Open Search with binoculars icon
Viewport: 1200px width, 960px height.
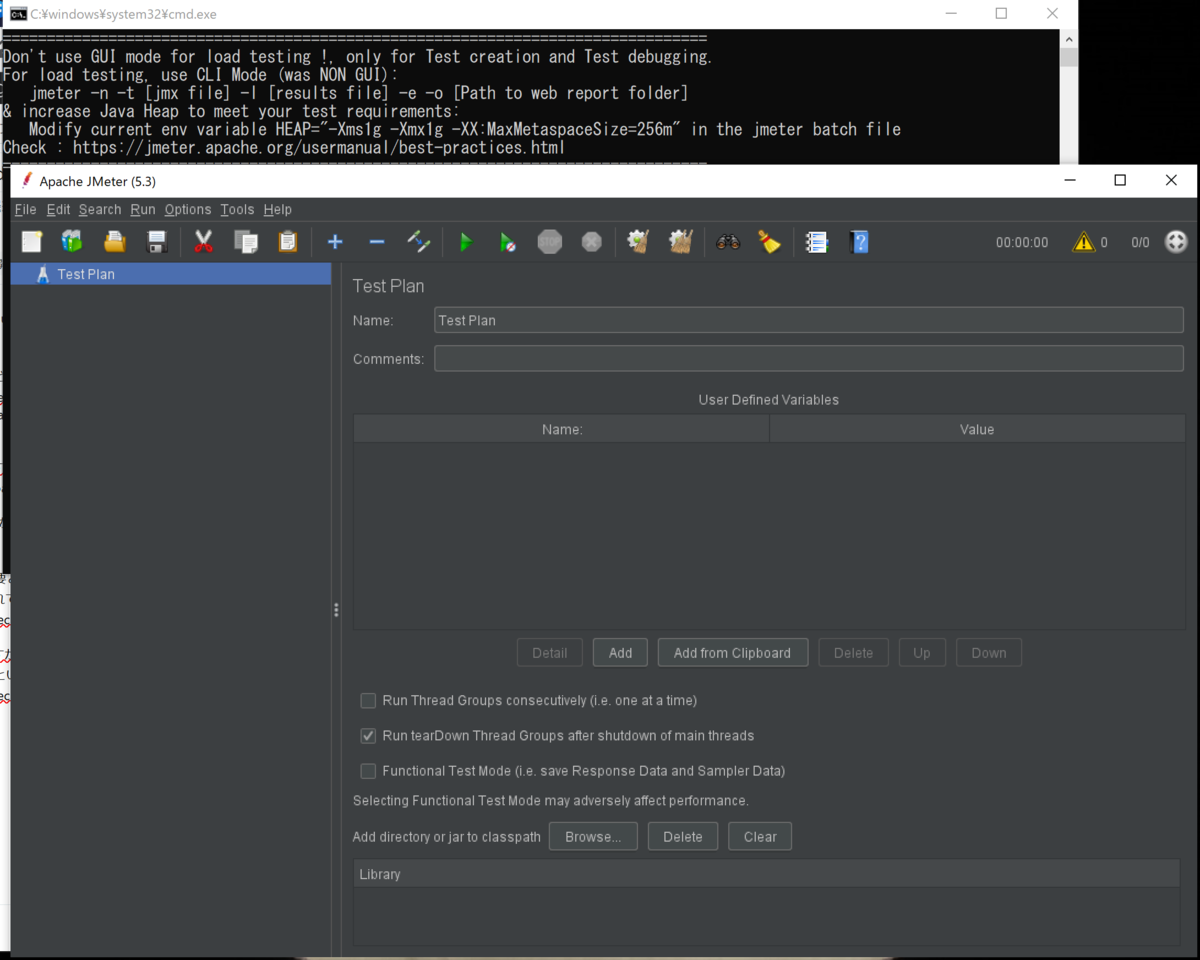[728, 242]
